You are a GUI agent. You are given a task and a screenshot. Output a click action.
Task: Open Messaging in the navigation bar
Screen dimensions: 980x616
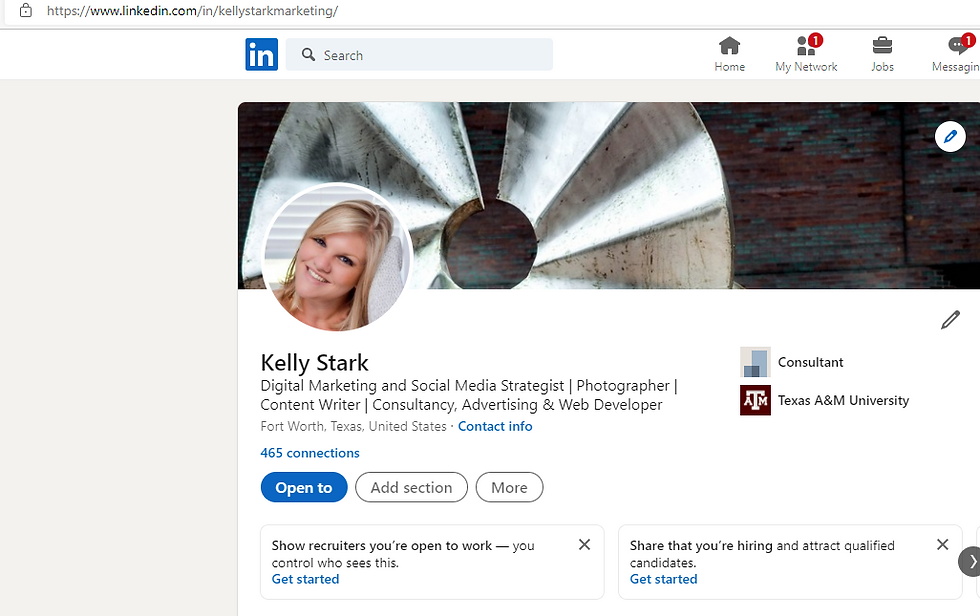956,54
